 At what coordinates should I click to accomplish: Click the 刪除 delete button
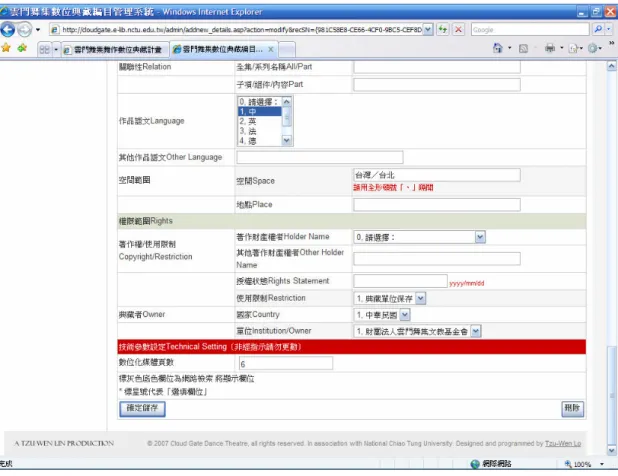point(572,408)
